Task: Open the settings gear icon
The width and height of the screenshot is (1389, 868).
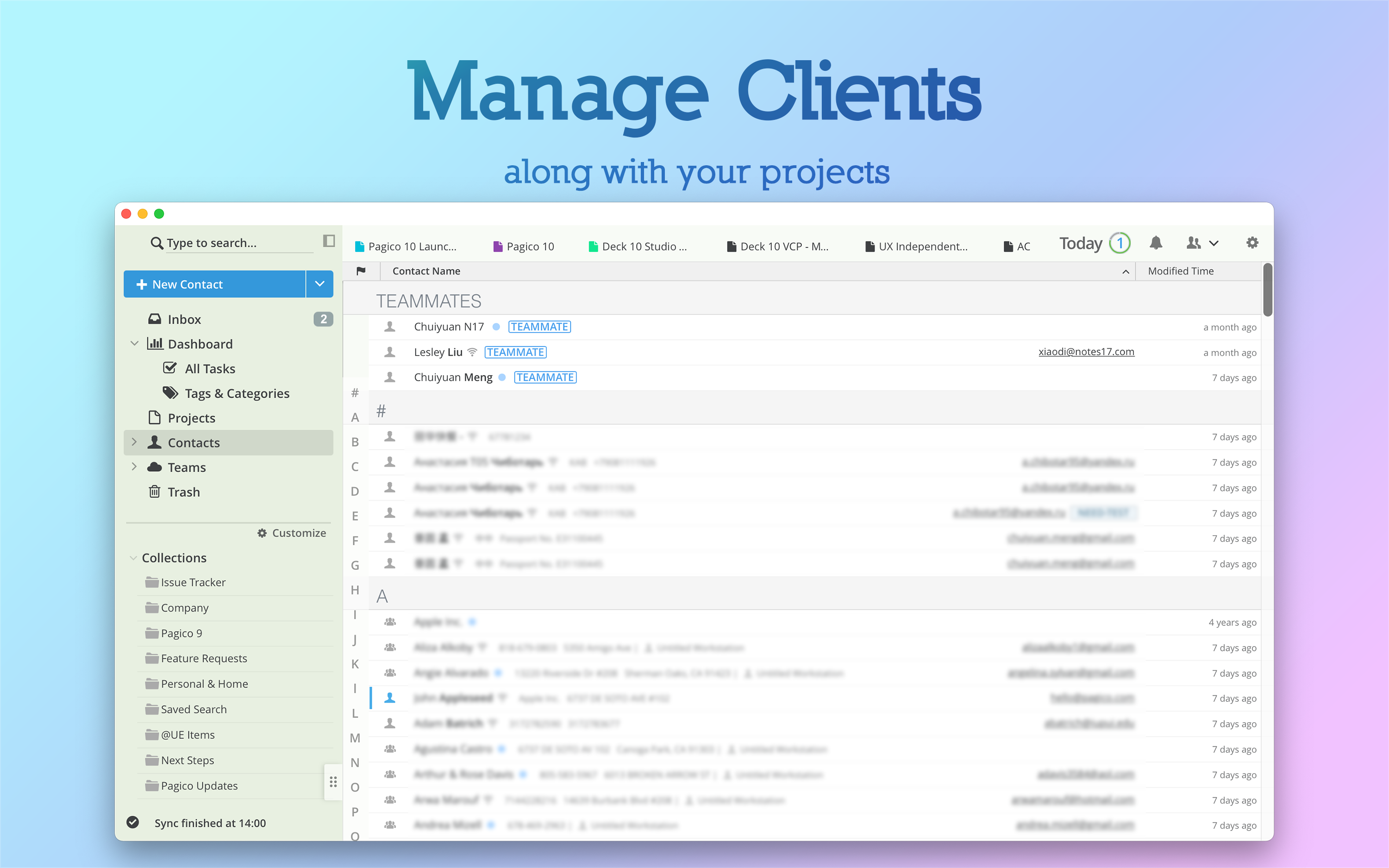Action: (1252, 243)
